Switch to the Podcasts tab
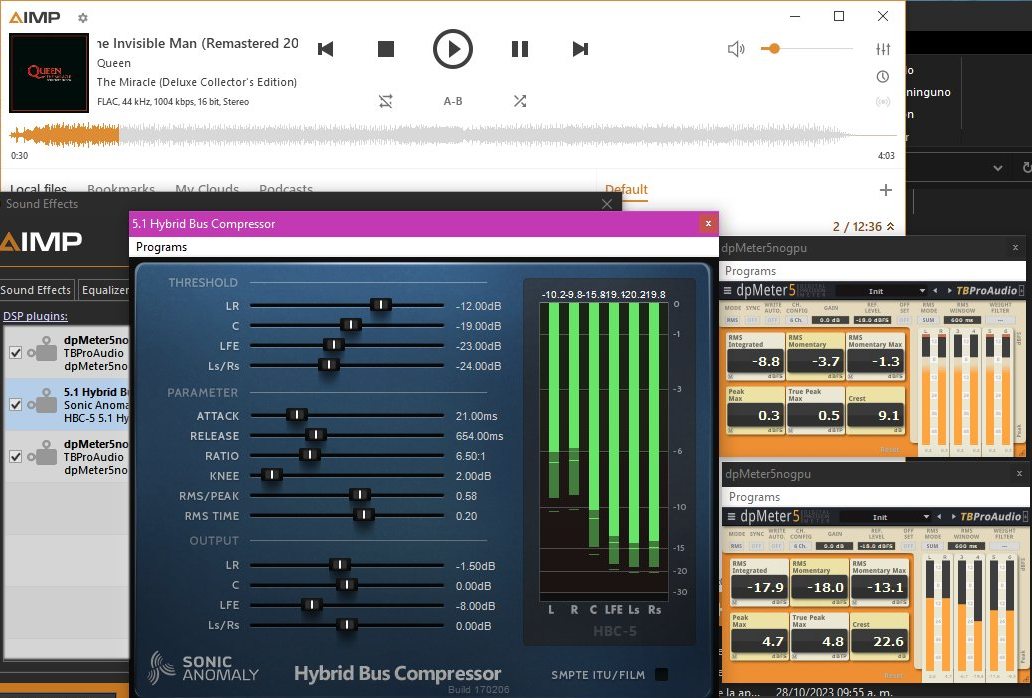 pos(286,189)
